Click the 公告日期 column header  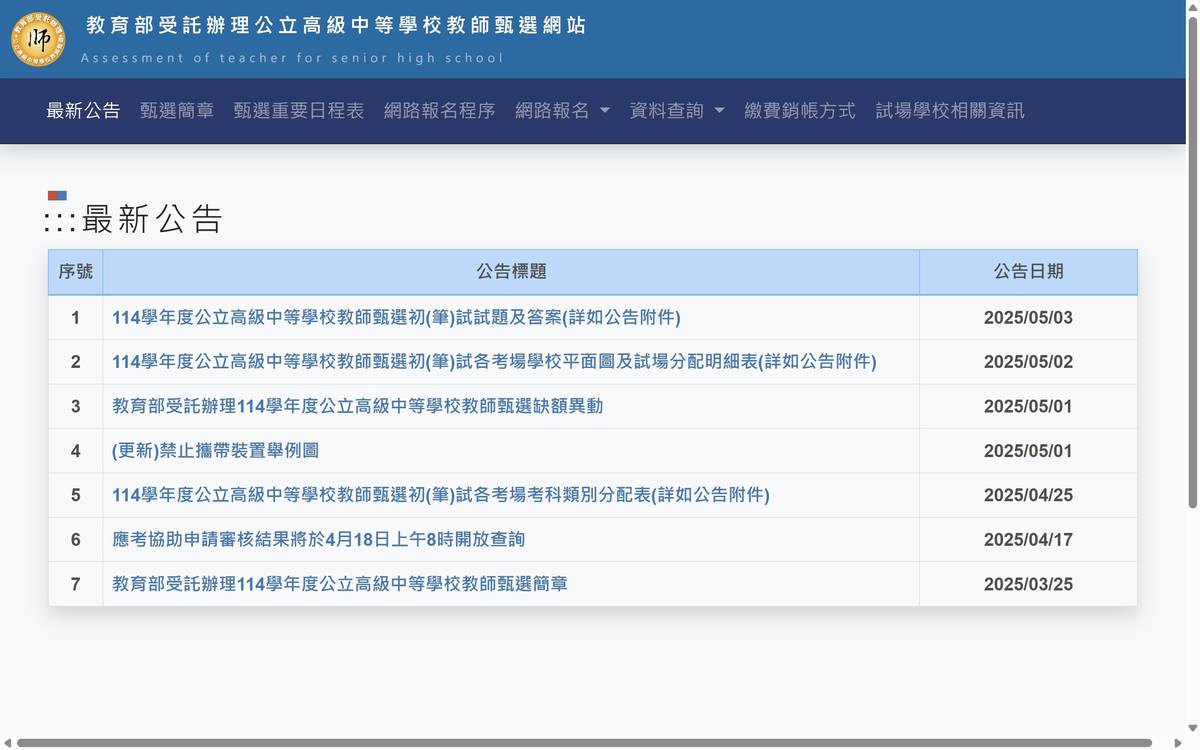pos(1028,272)
